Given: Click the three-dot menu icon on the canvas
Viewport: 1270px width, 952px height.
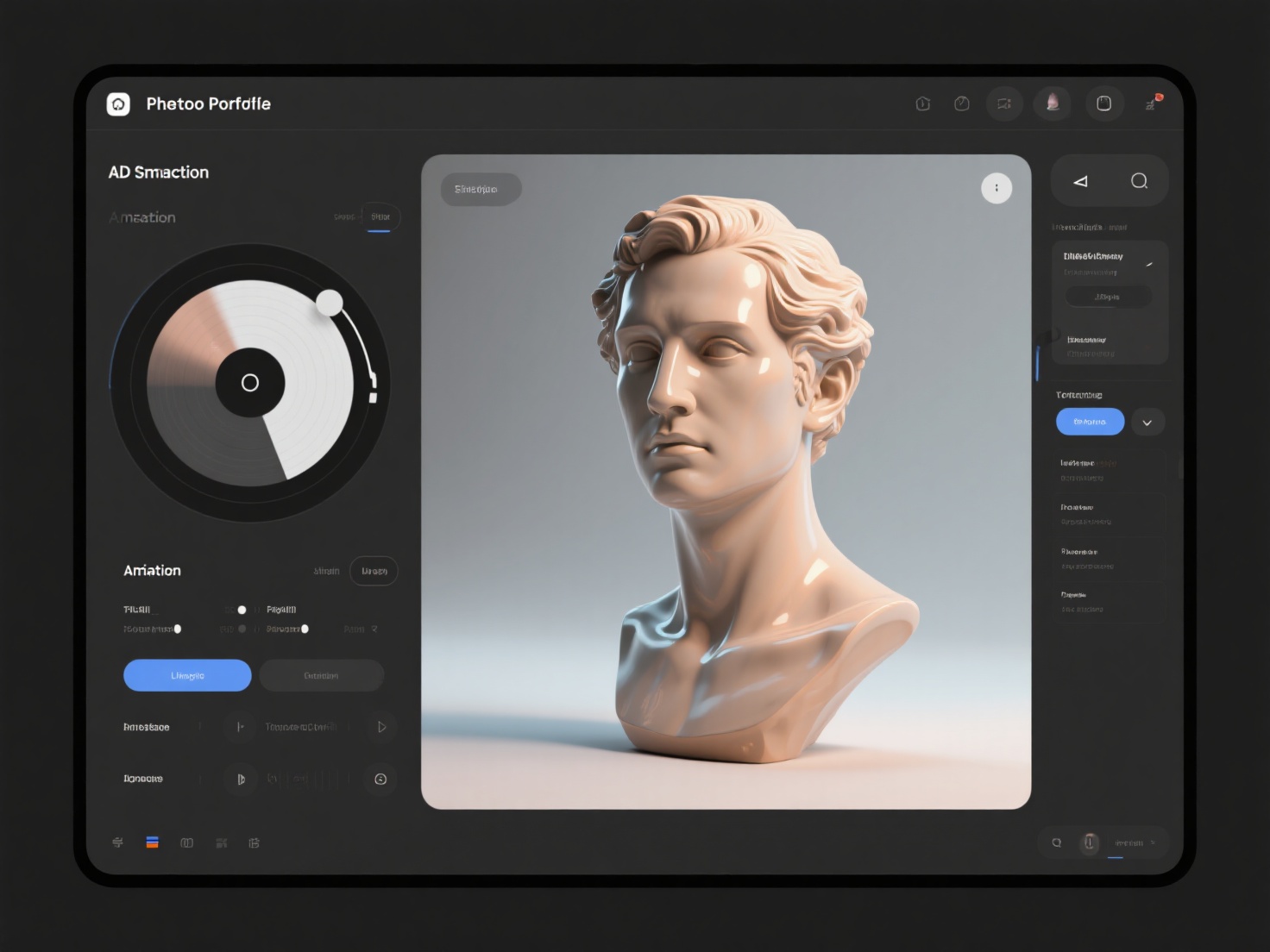Looking at the screenshot, I should 997,187.
